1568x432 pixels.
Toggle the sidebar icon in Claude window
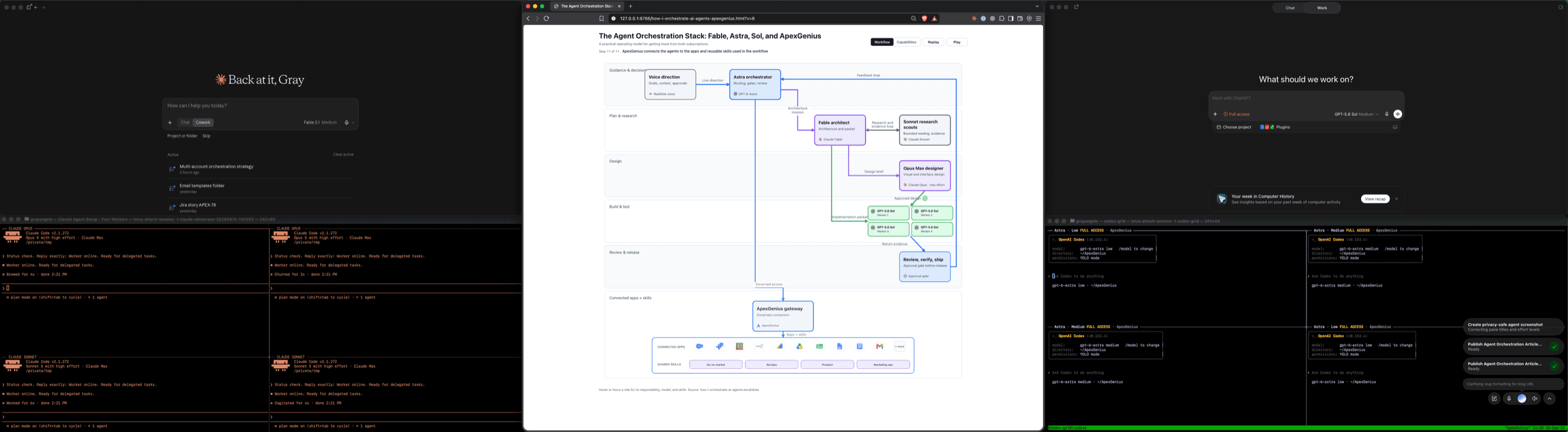[29, 7]
